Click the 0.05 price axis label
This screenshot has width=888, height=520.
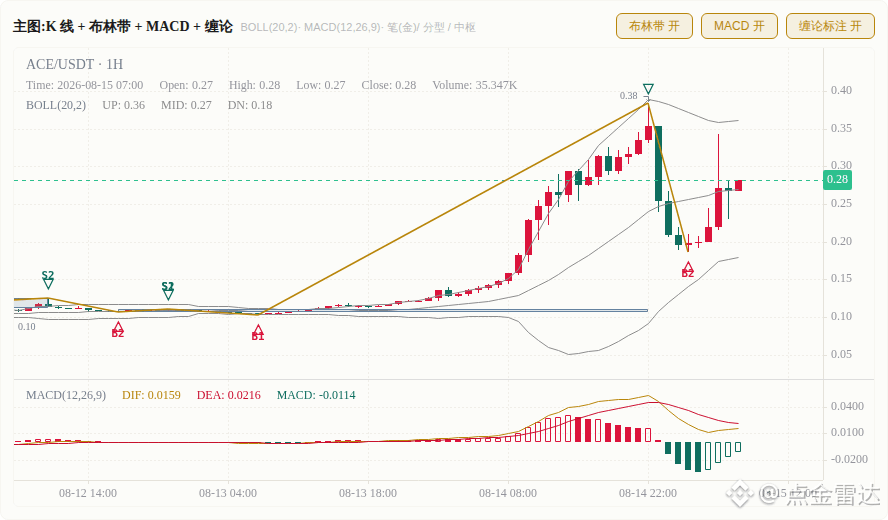pos(841,355)
